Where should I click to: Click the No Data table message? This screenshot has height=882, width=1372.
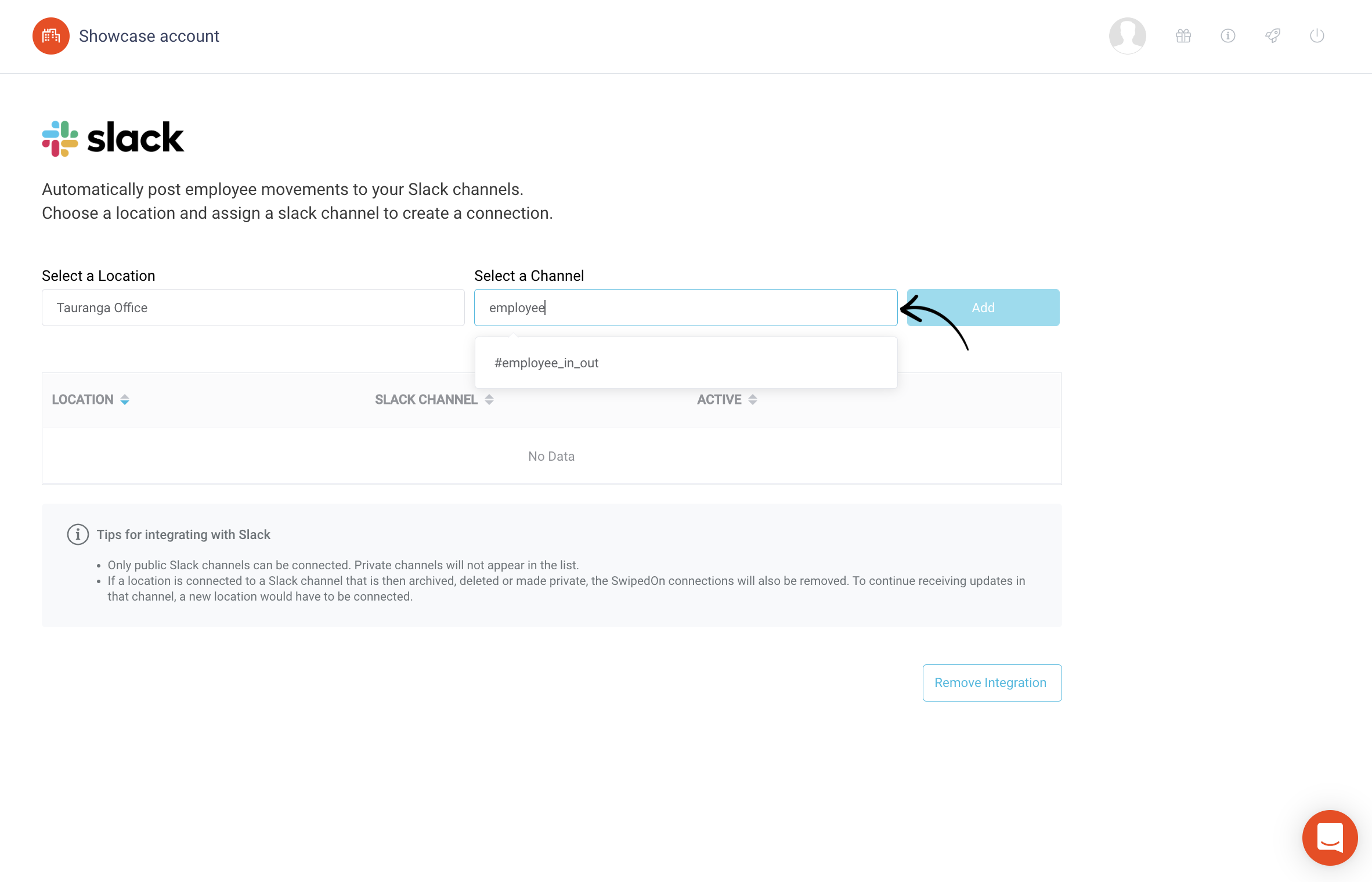[x=551, y=457]
